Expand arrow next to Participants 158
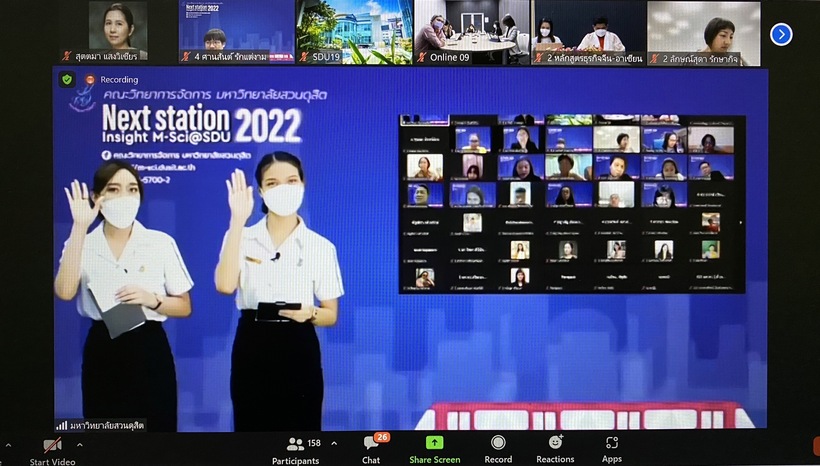 pyautogui.click(x=334, y=444)
